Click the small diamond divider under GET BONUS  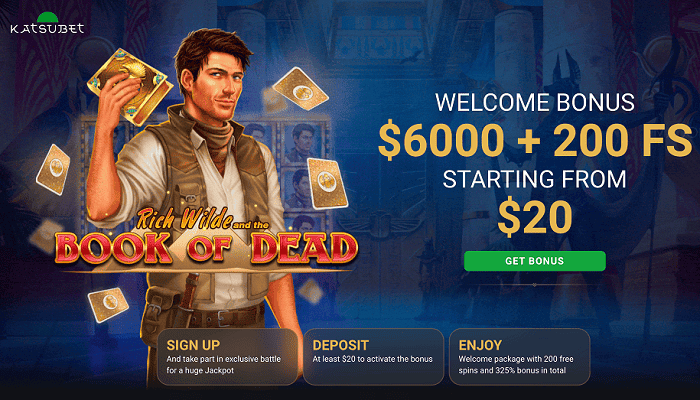[x=534, y=284]
